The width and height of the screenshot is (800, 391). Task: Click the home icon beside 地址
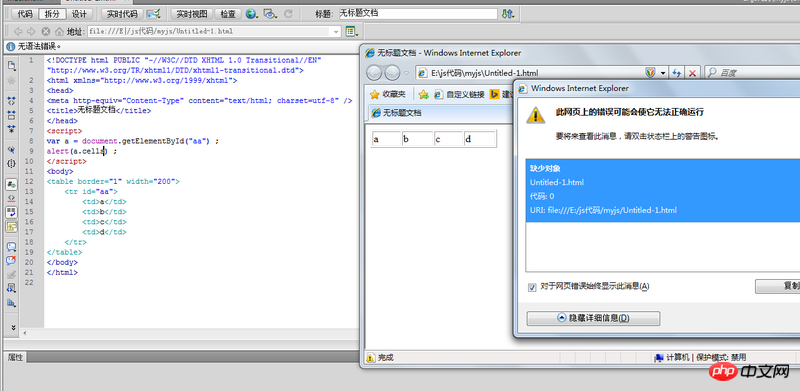pyautogui.click(x=59, y=31)
